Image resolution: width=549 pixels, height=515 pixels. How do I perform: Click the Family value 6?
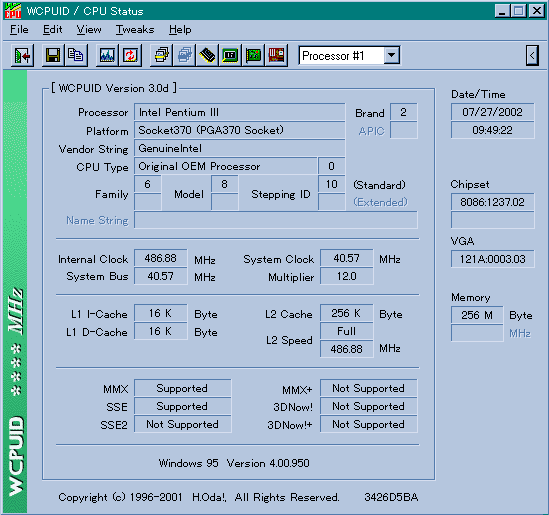click(147, 184)
